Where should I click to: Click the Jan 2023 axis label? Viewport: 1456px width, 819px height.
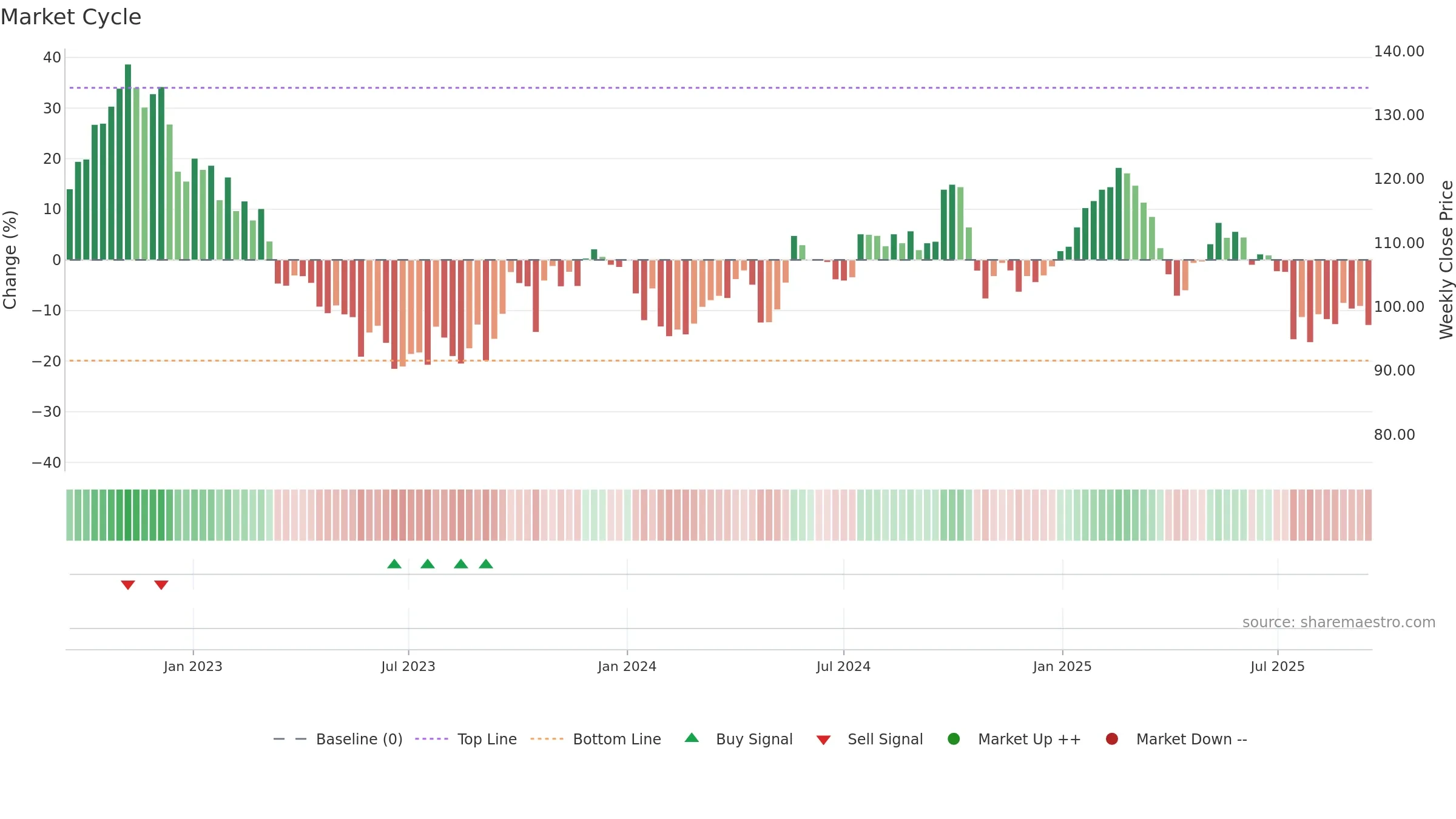click(x=193, y=666)
